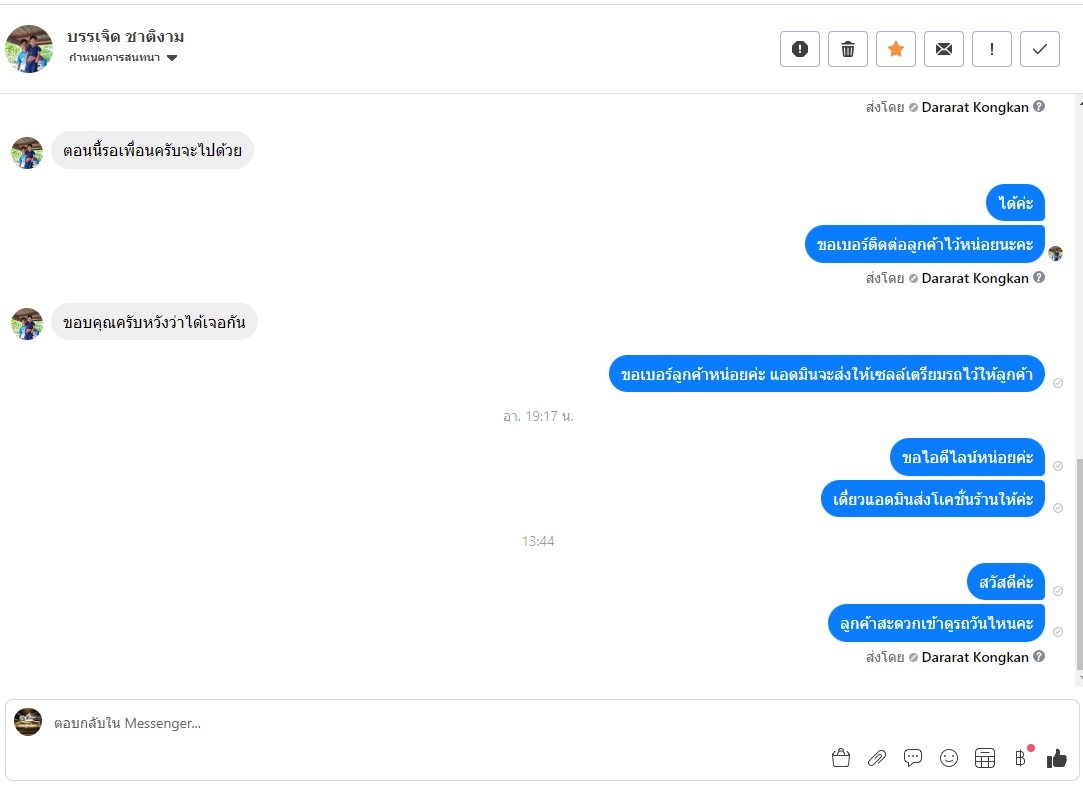Toggle the orange star follow-up marker
This screenshot has width=1083, height=785.
click(x=896, y=49)
